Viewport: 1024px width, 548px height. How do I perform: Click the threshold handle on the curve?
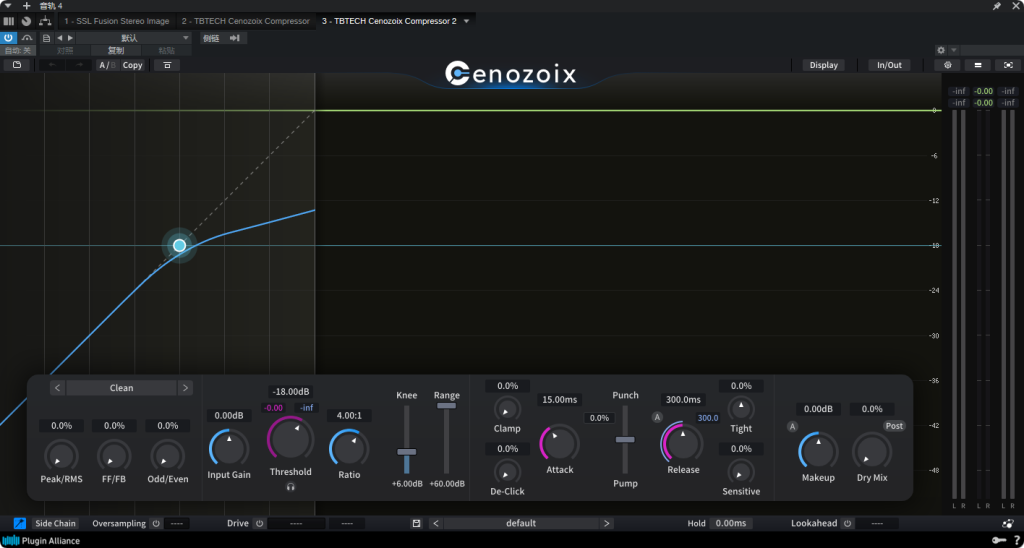click(180, 246)
